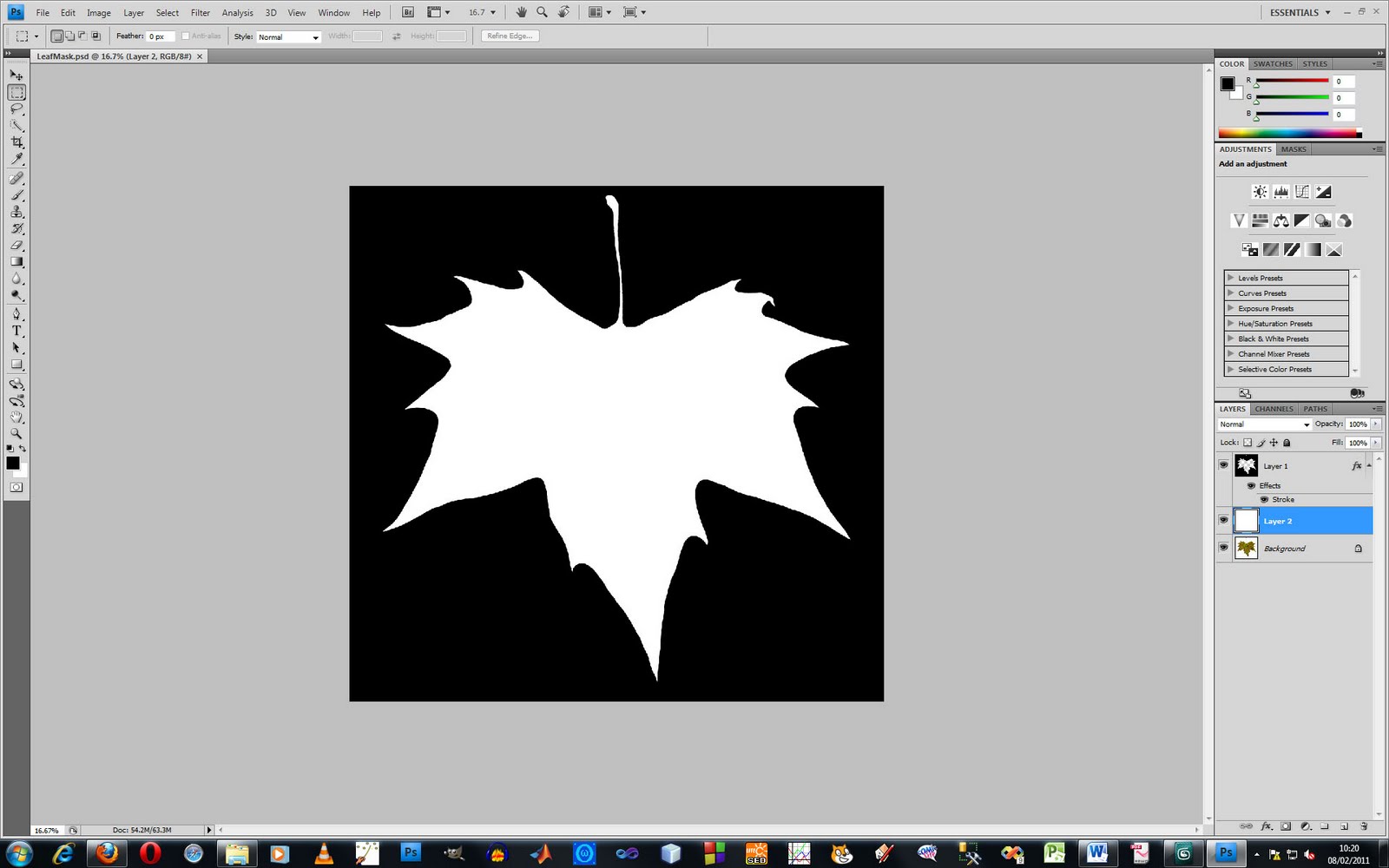Click Launch Bridge in the application bar
The width and height of the screenshot is (1389, 868).
click(406, 12)
